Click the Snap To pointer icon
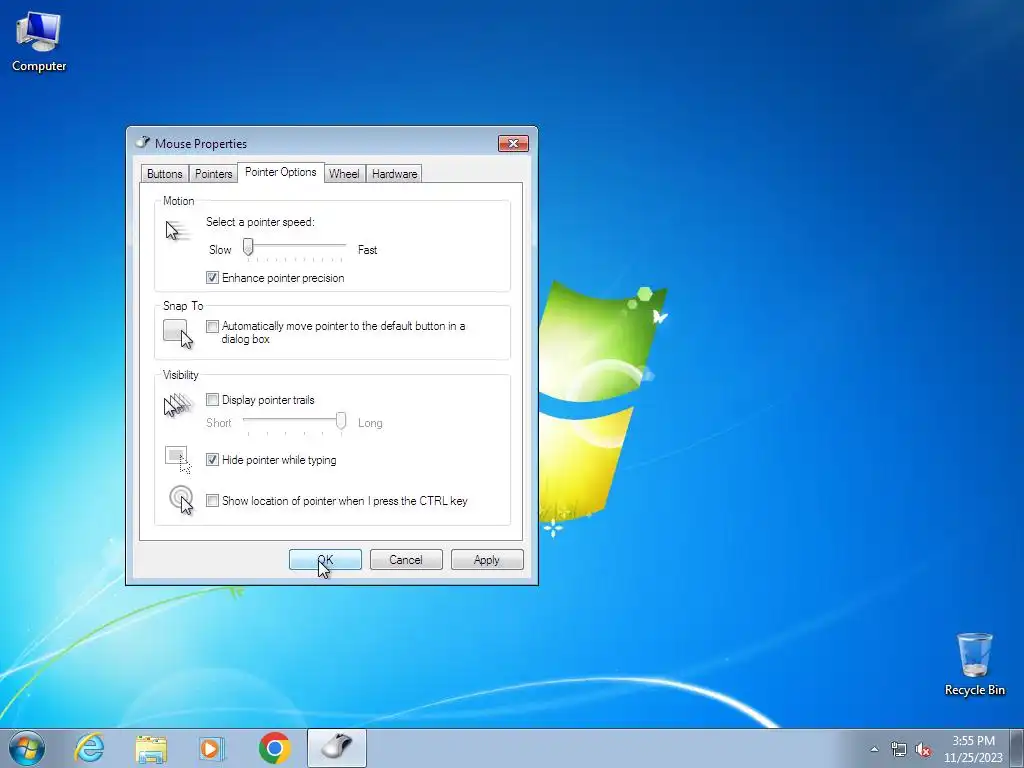The image size is (1024, 768). (178, 334)
